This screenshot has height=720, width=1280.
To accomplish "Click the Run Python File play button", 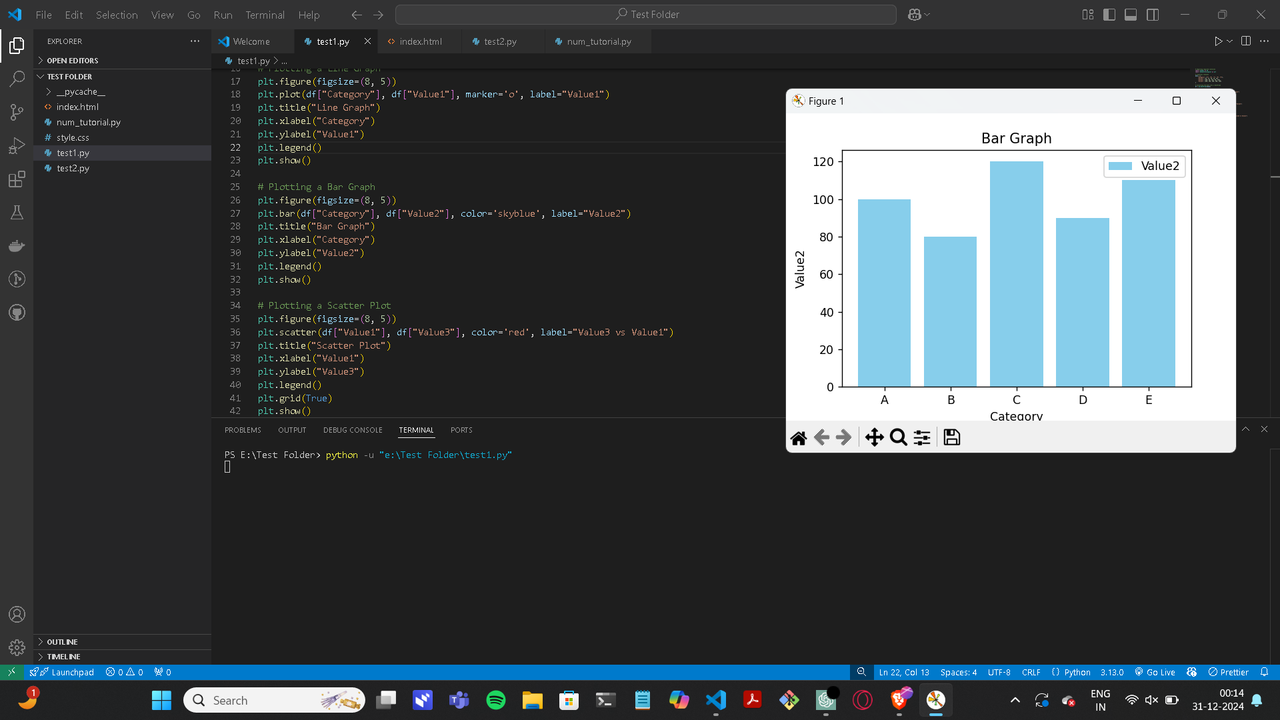I will [1218, 41].
